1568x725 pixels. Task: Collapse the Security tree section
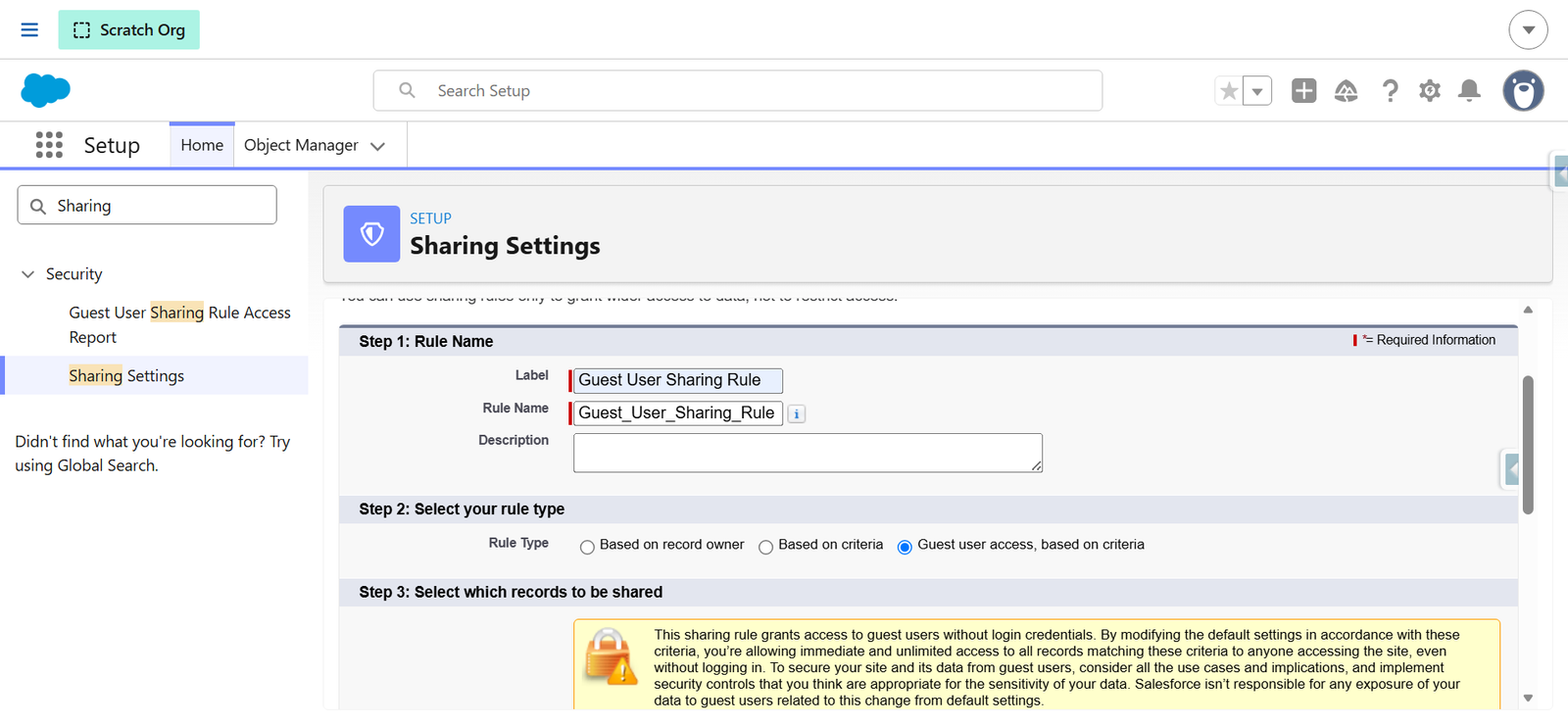click(x=28, y=274)
